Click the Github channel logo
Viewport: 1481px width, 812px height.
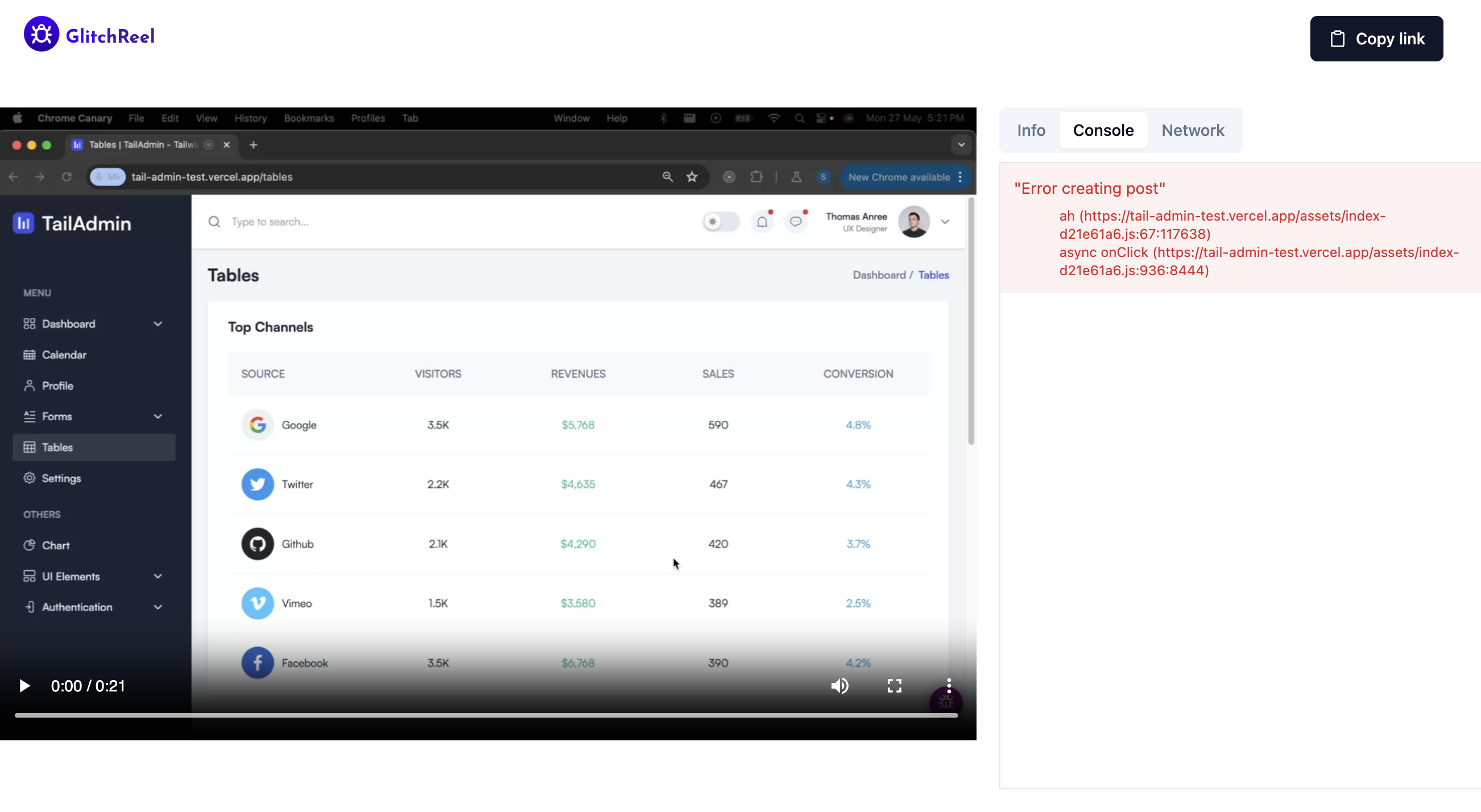pyautogui.click(x=257, y=544)
